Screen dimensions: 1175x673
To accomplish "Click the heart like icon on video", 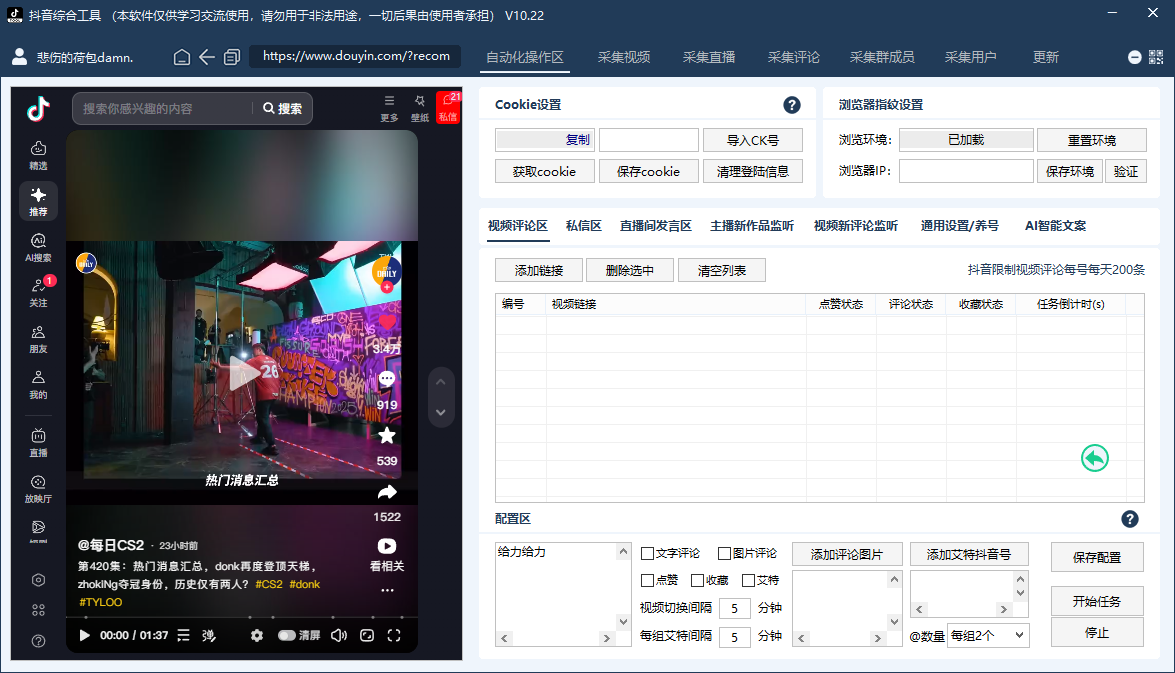I will tap(387, 322).
